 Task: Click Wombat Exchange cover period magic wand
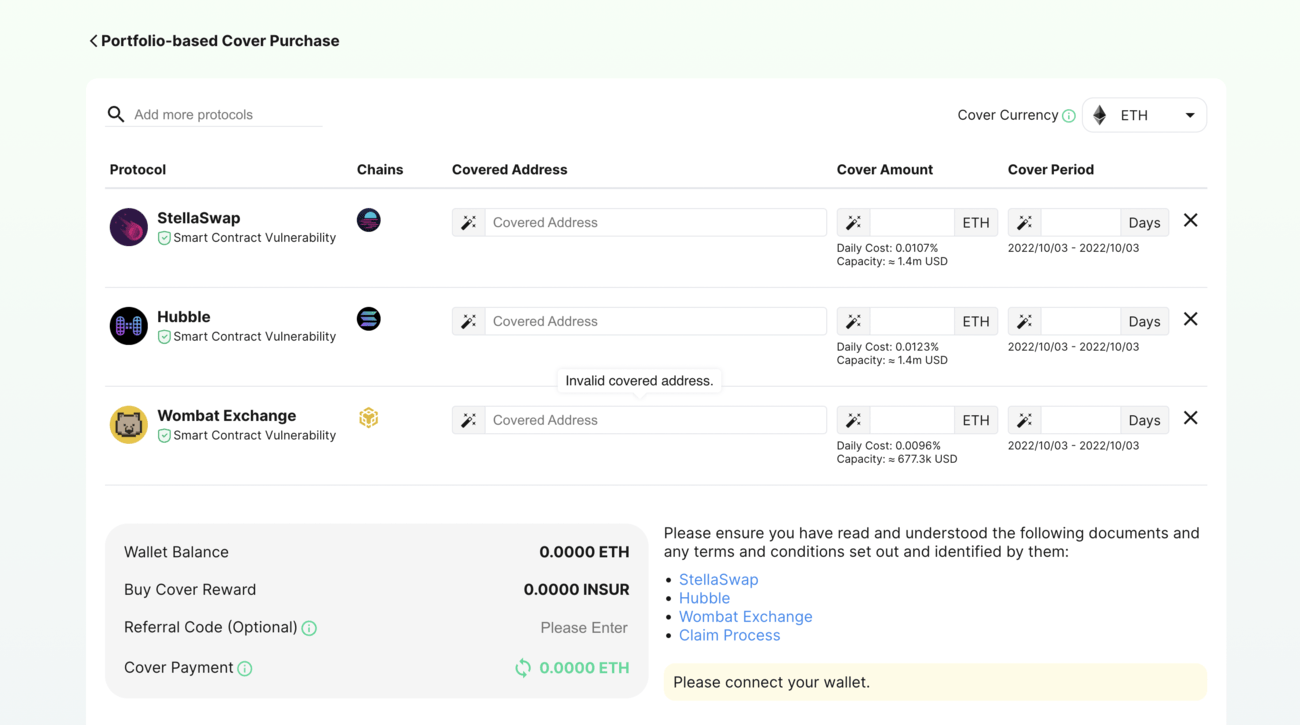1025,420
